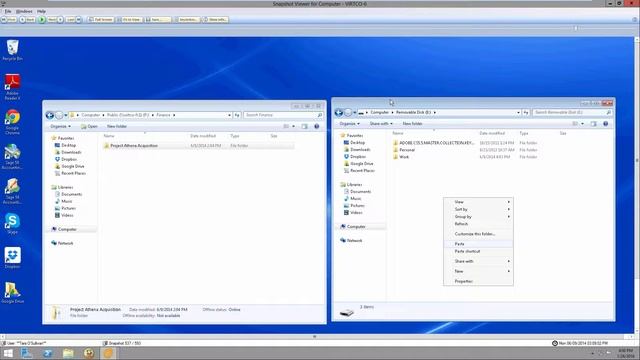This screenshot has width=640, height=360.
Task: Select Network in the Finance window sidebar
Action: click(x=65, y=243)
